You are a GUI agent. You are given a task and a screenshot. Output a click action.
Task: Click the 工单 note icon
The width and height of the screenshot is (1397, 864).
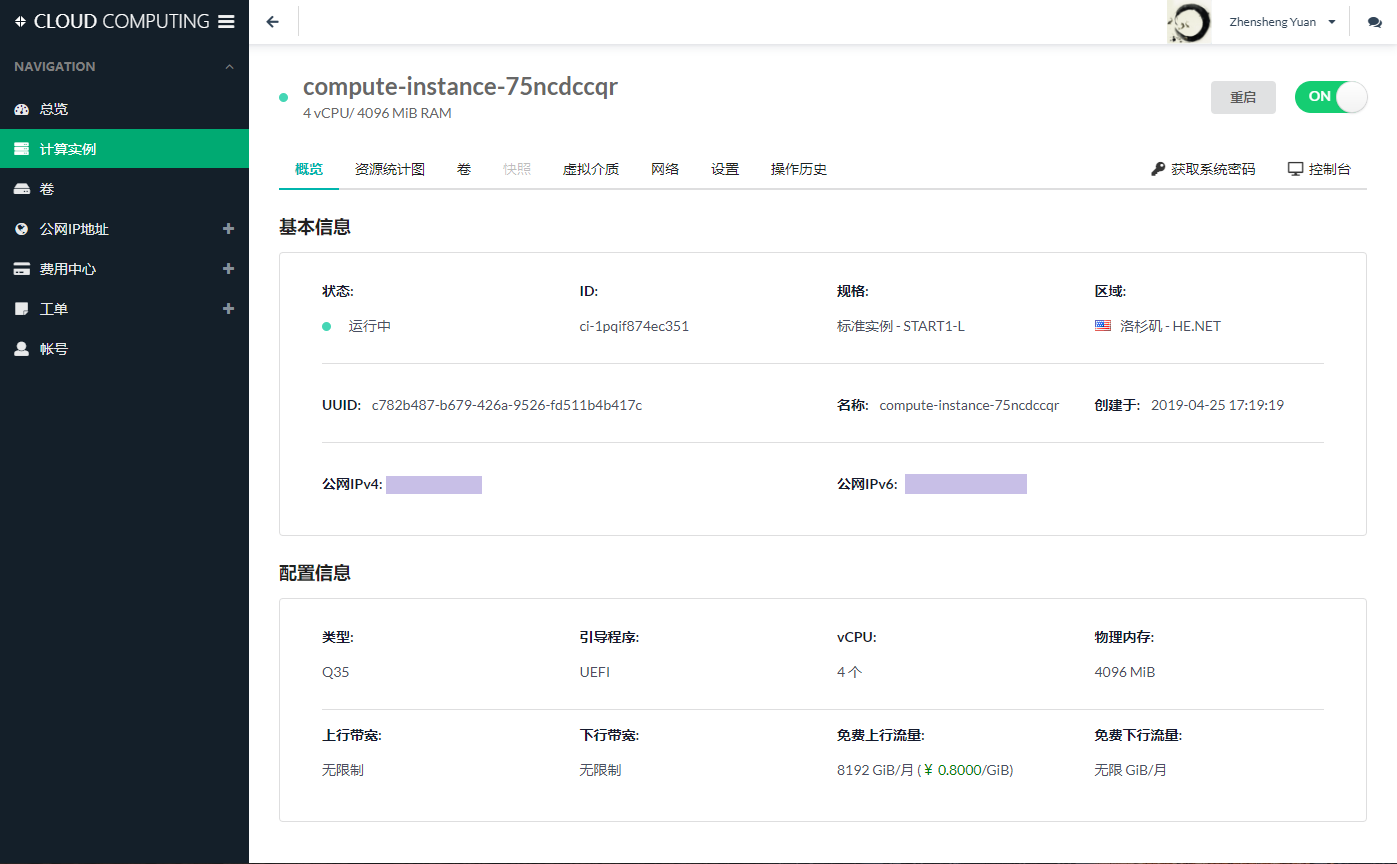point(22,309)
